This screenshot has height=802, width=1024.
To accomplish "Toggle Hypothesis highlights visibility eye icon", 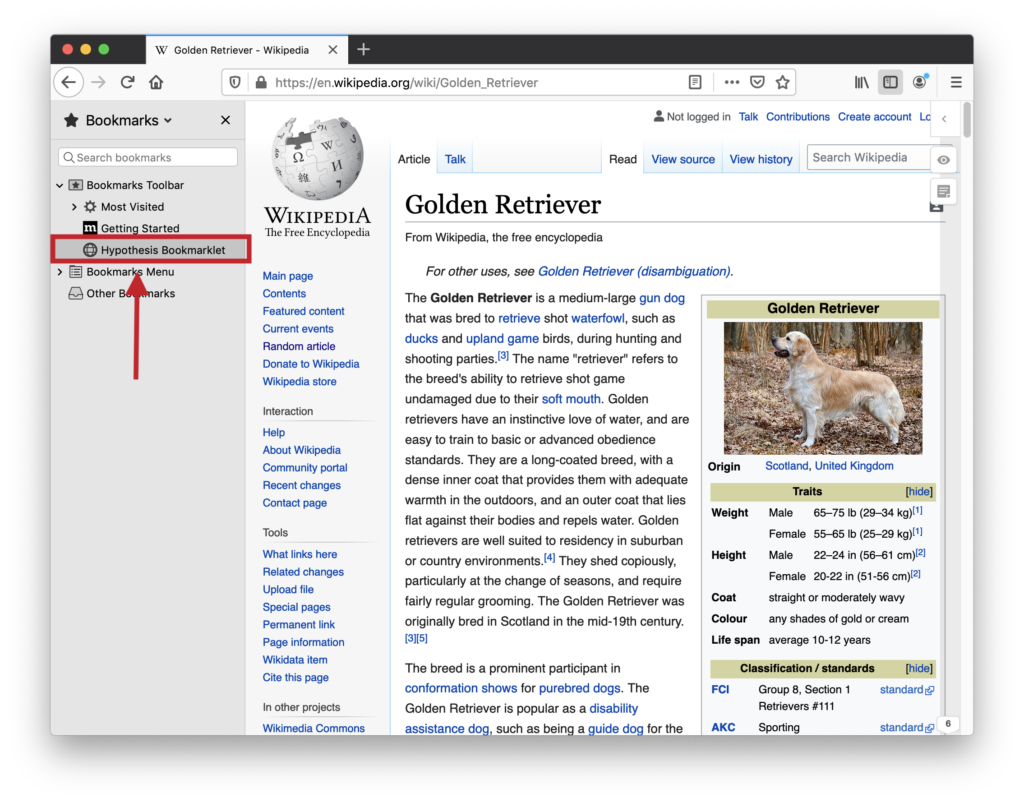I will pos(944,160).
